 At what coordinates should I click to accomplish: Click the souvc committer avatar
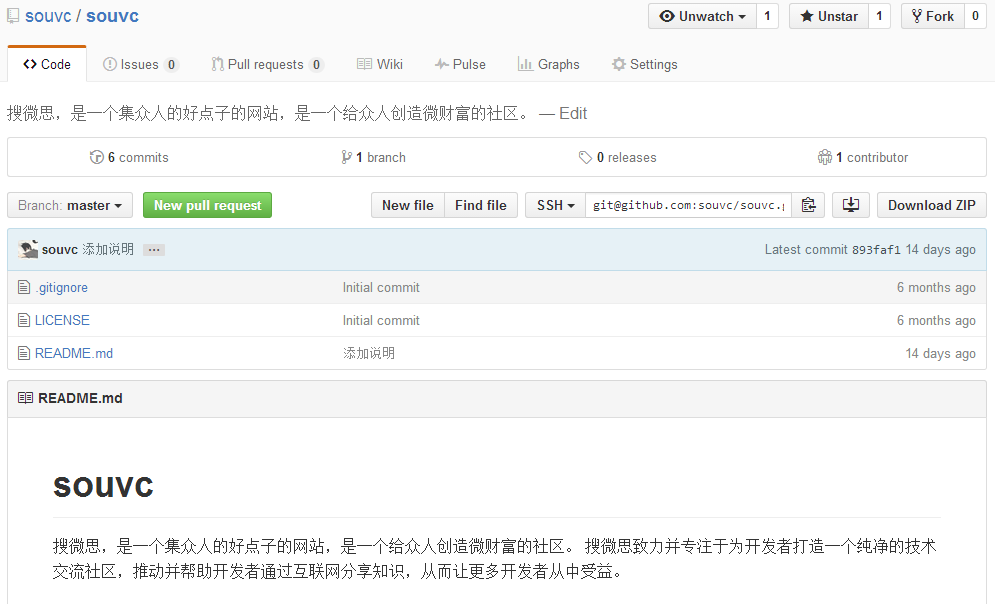(x=29, y=249)
